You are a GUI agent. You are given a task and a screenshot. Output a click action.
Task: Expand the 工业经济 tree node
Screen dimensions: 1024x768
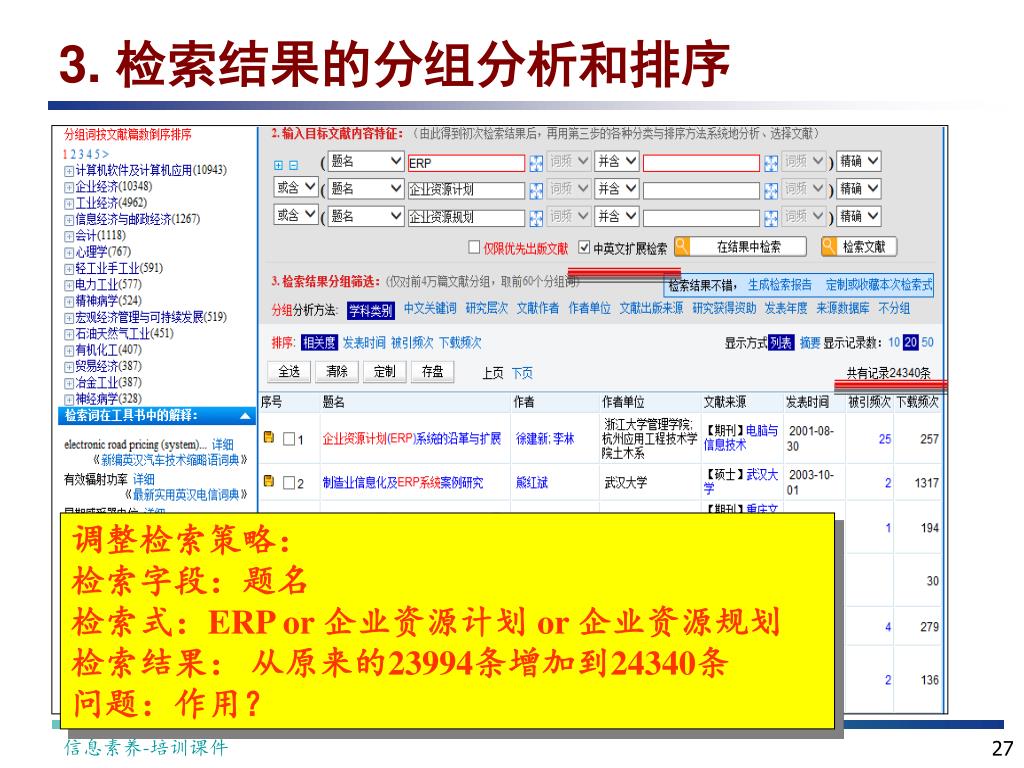[x=69, y=204]
